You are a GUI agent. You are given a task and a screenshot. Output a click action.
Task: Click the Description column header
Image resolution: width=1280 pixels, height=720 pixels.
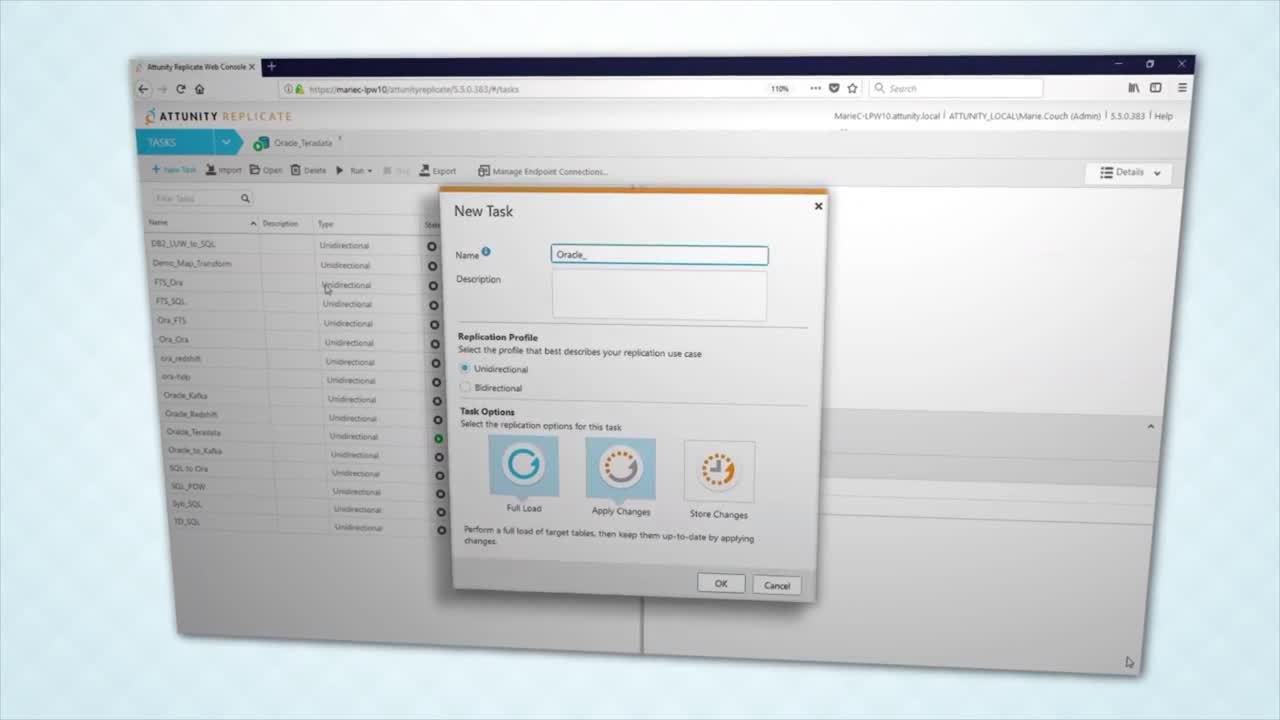(x=280, y=224)
